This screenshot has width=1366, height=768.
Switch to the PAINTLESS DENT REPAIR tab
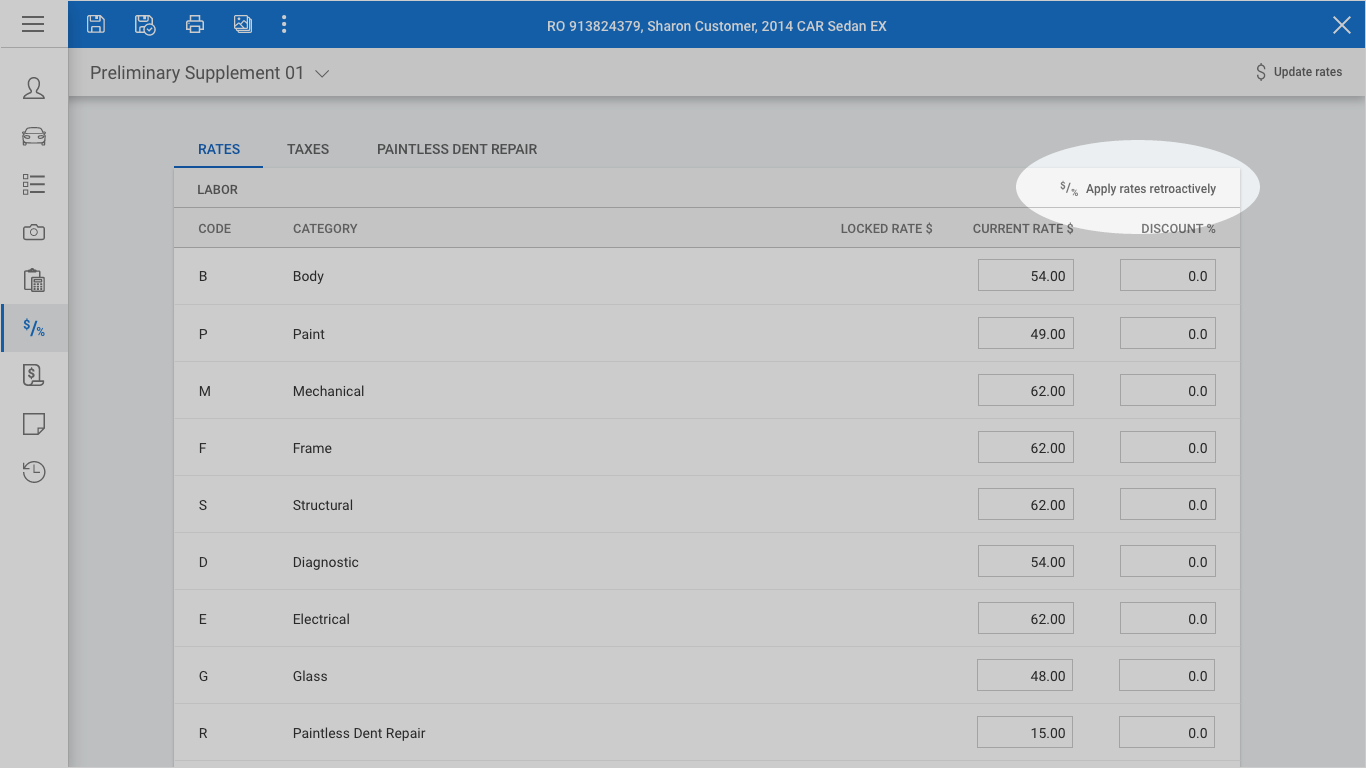tap(457, 149)
